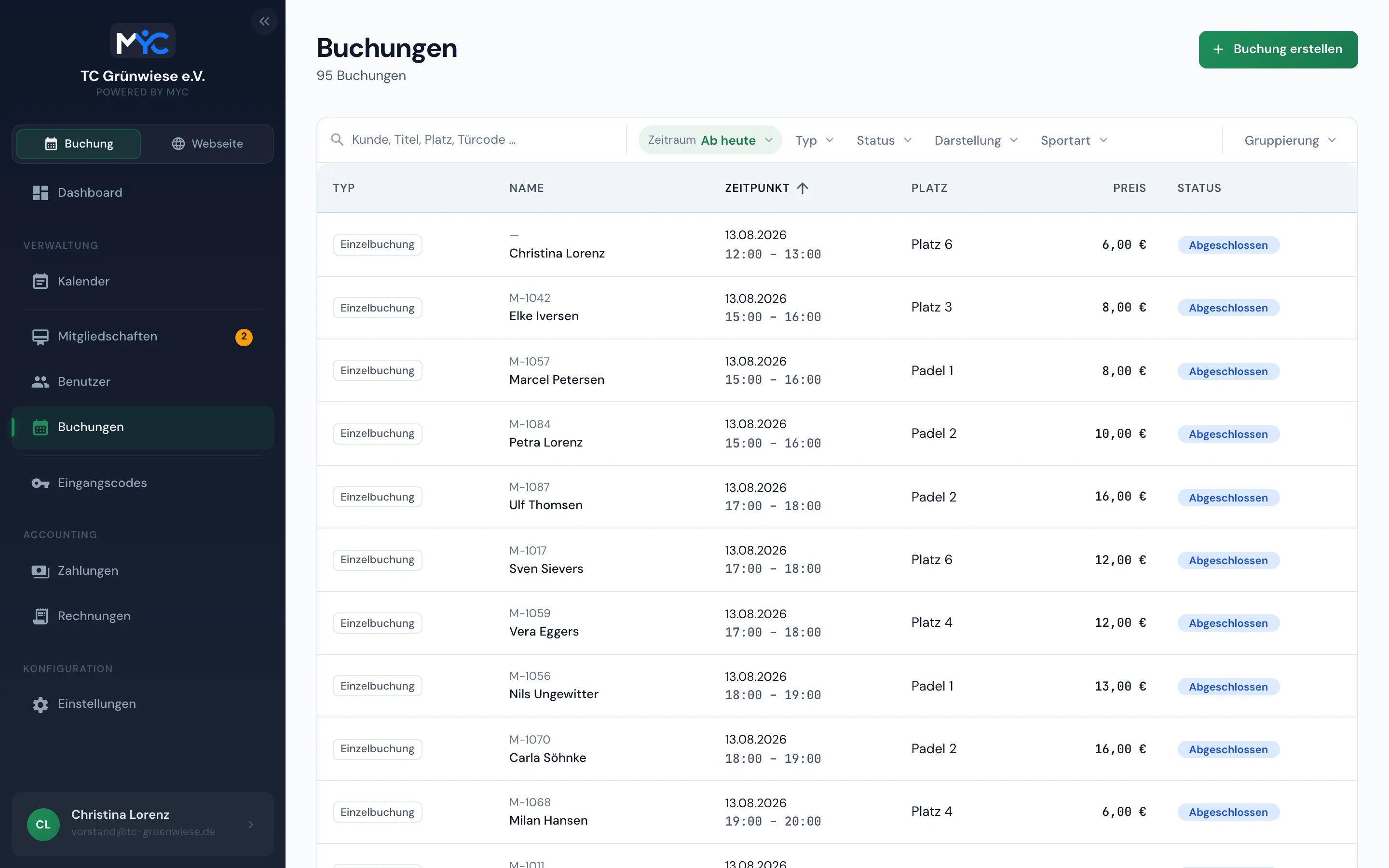Click the Buchung erstellen button
Viewport: 1389px width, 868px height.
(x=1278, y=49)
